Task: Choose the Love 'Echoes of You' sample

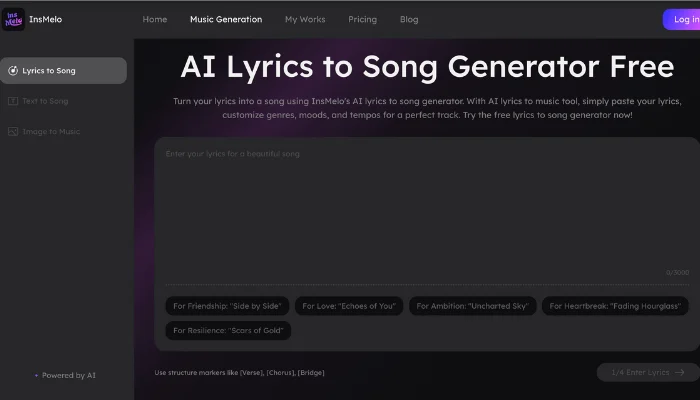Action: (349, 306)
